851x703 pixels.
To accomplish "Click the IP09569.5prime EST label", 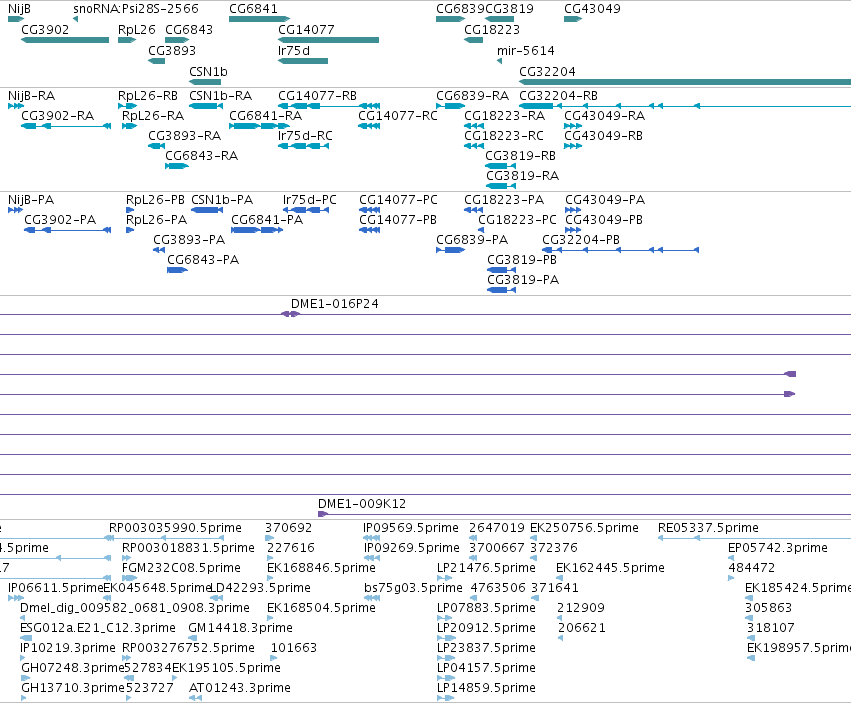I will [411, 528].
